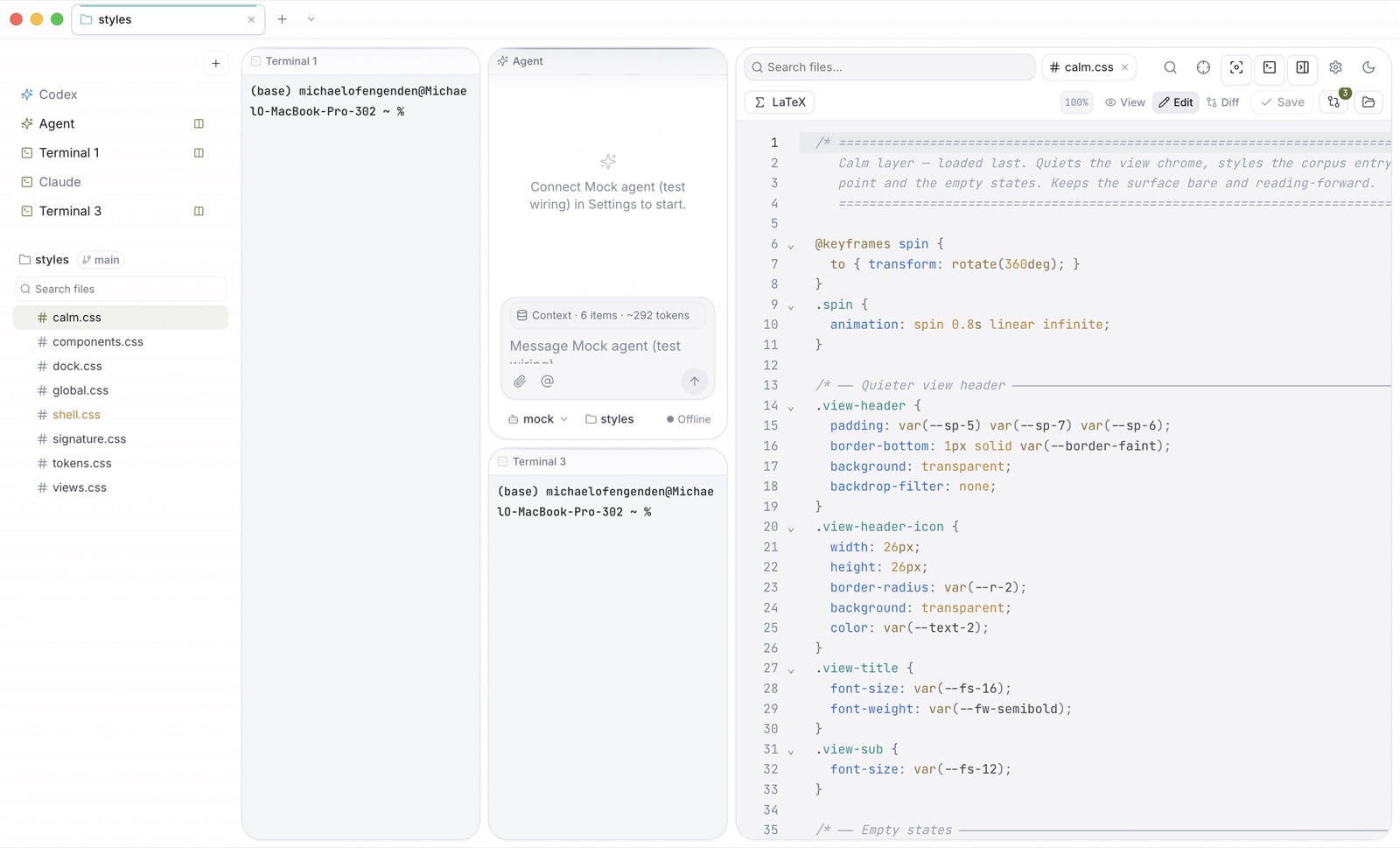Switch to dark mode with the moon icon
1400x848 pixels.
1368,67
